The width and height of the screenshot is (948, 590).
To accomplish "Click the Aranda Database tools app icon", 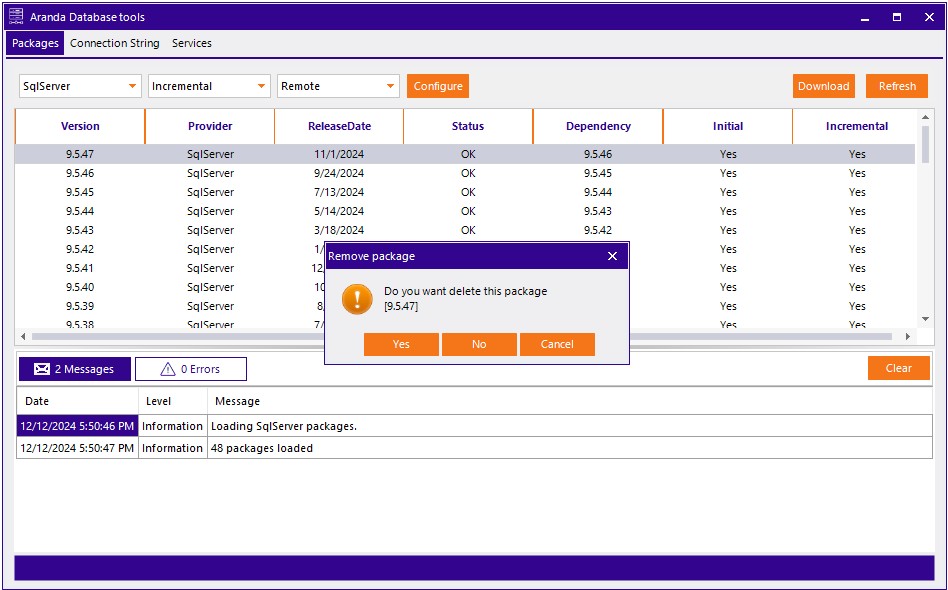I will coord(16,16).
